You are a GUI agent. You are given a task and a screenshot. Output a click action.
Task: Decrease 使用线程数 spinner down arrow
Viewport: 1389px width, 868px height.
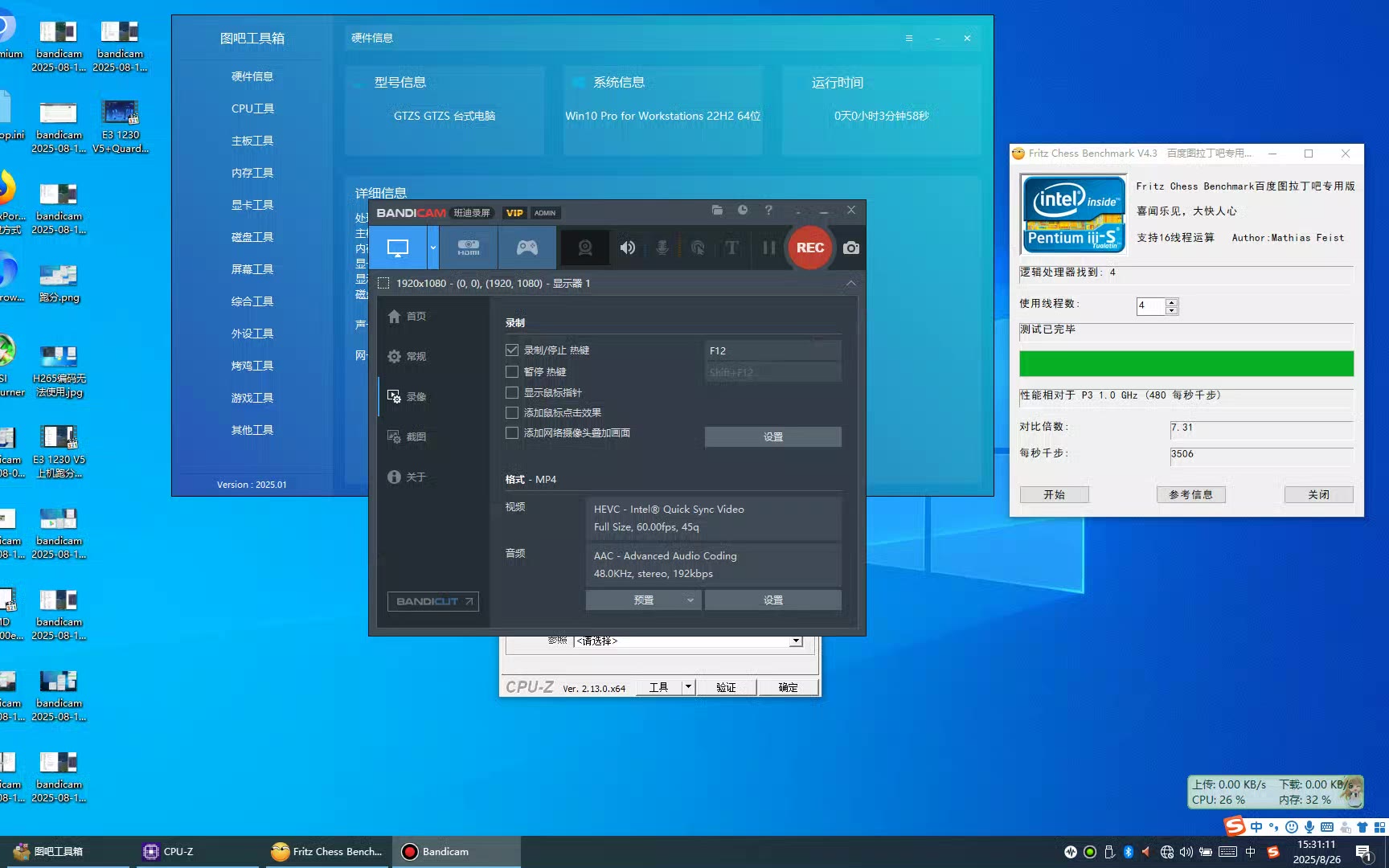pyautogui.click(x=1172, y=310)
